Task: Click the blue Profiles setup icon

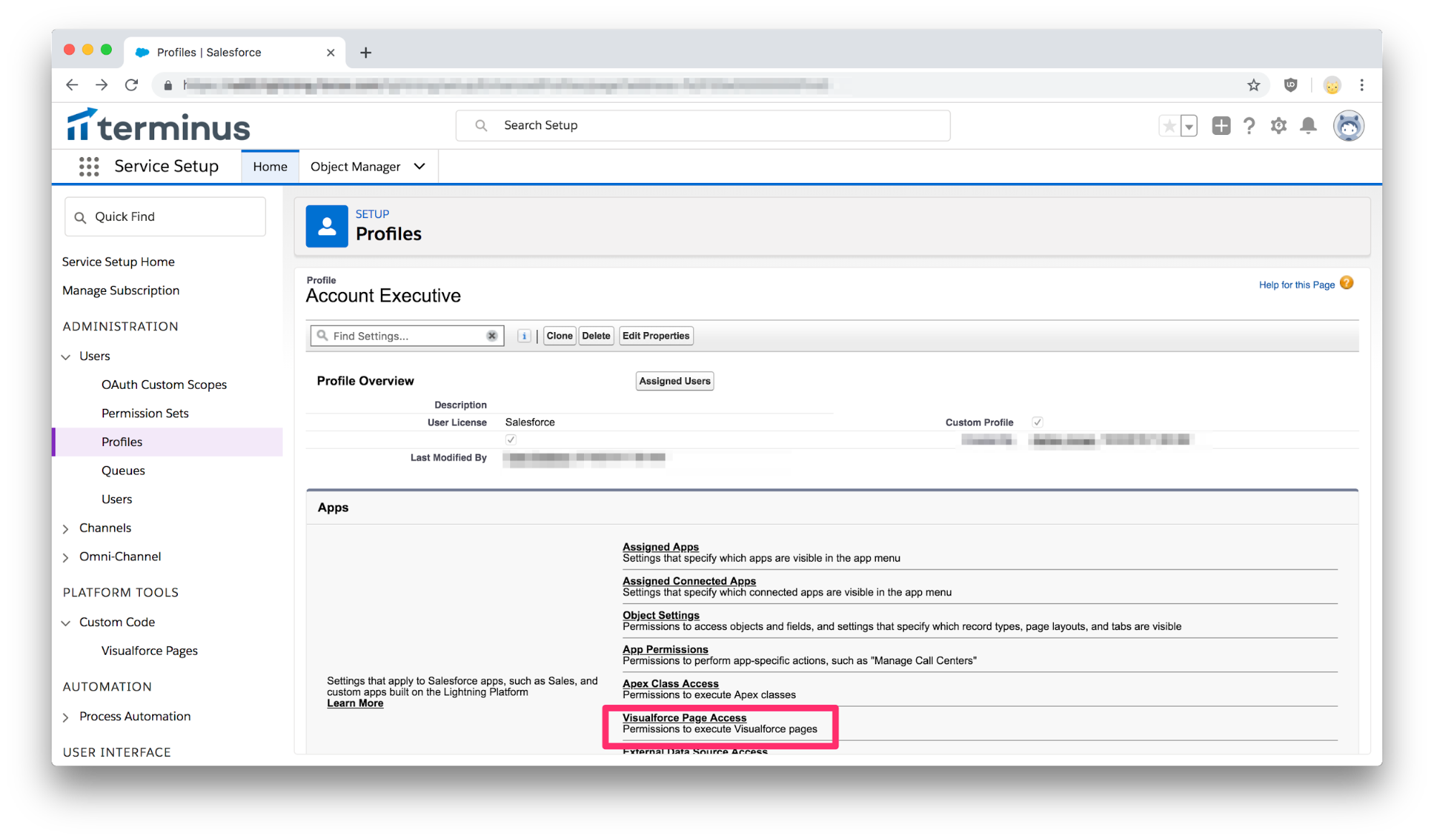Action: tap(327, 226)
